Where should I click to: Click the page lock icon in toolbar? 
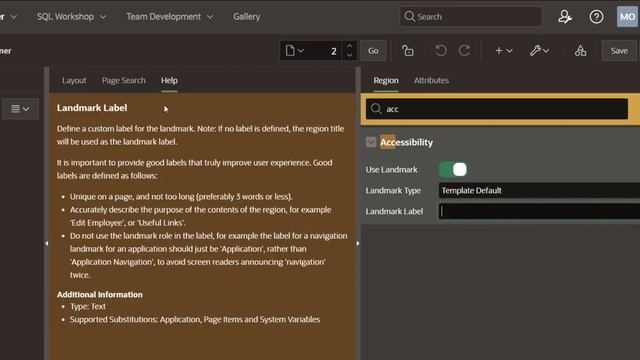point(407,51)
